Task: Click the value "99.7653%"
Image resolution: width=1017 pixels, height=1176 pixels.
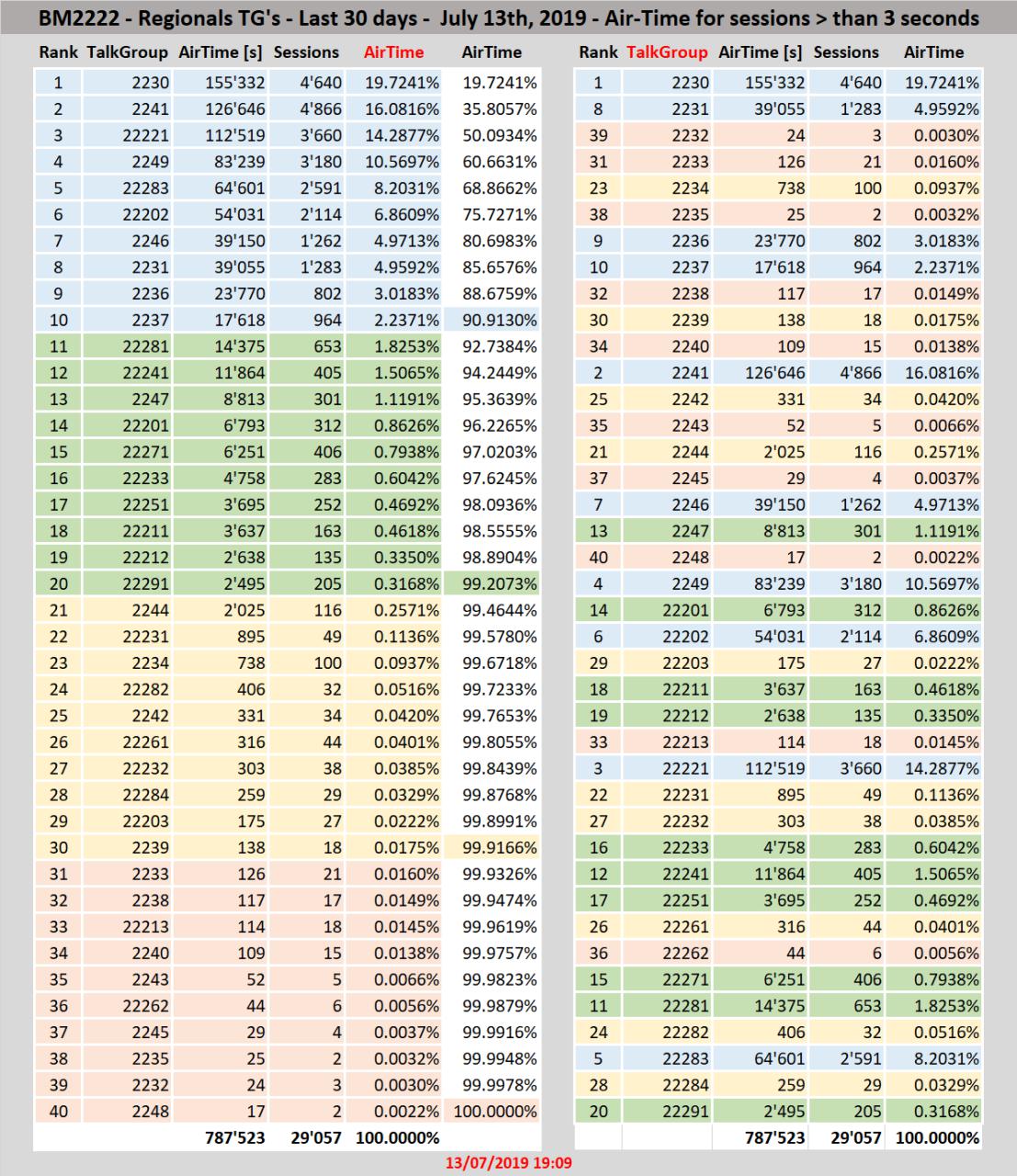Action: 492,716
